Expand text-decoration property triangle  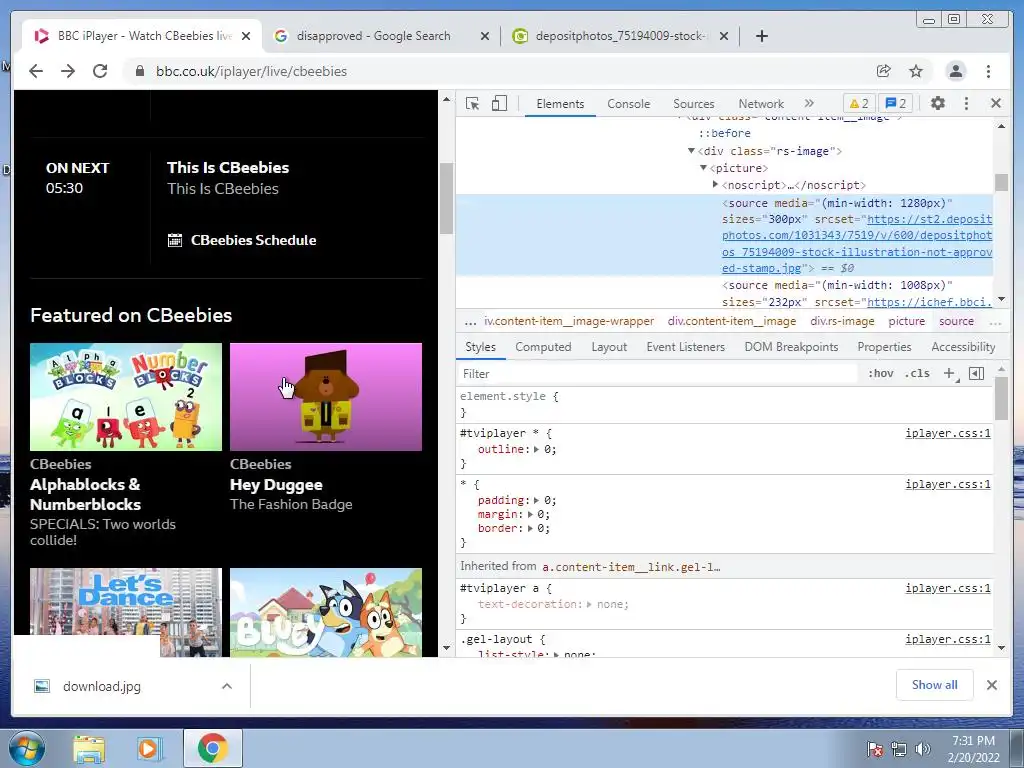(589, 605)
